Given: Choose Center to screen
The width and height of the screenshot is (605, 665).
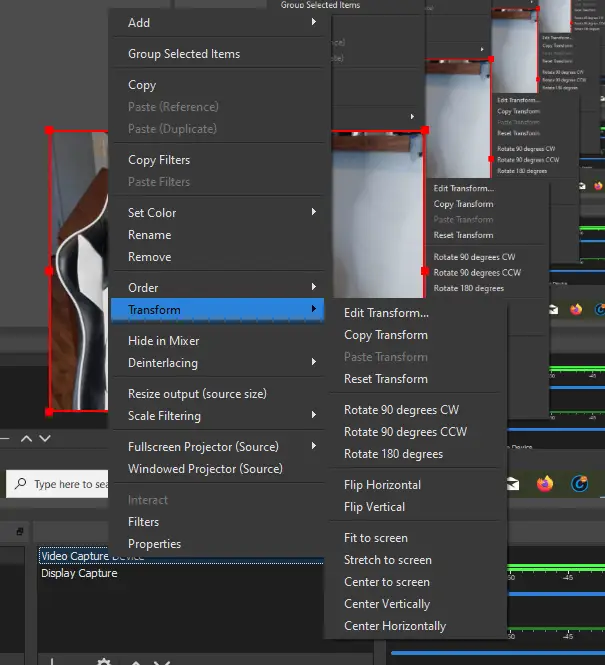Looking at the screenshot, I should click(415, 582).
